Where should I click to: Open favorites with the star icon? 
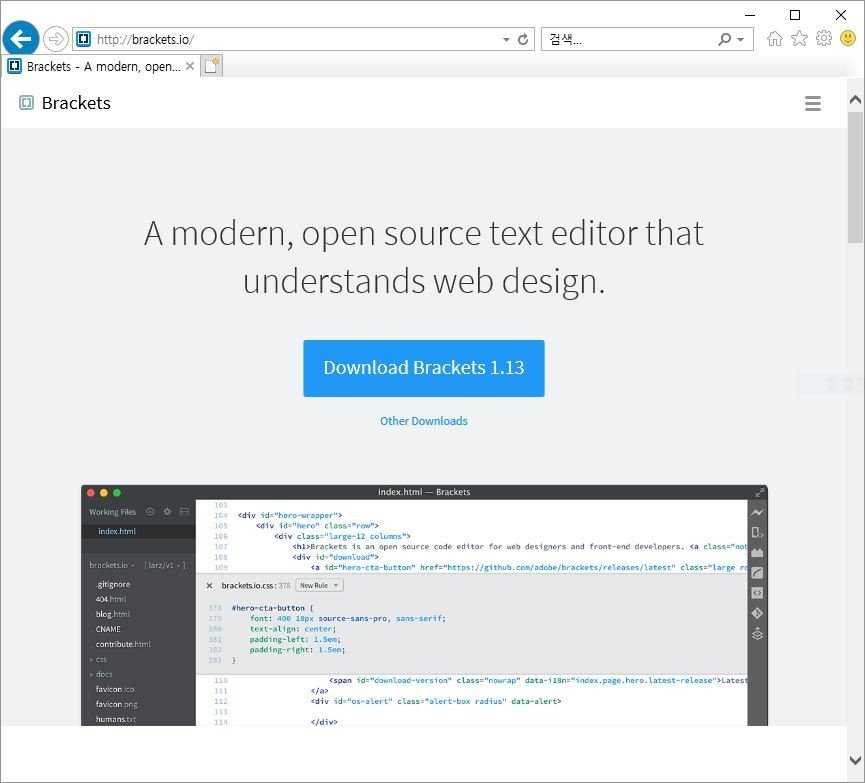coord(799,39)
